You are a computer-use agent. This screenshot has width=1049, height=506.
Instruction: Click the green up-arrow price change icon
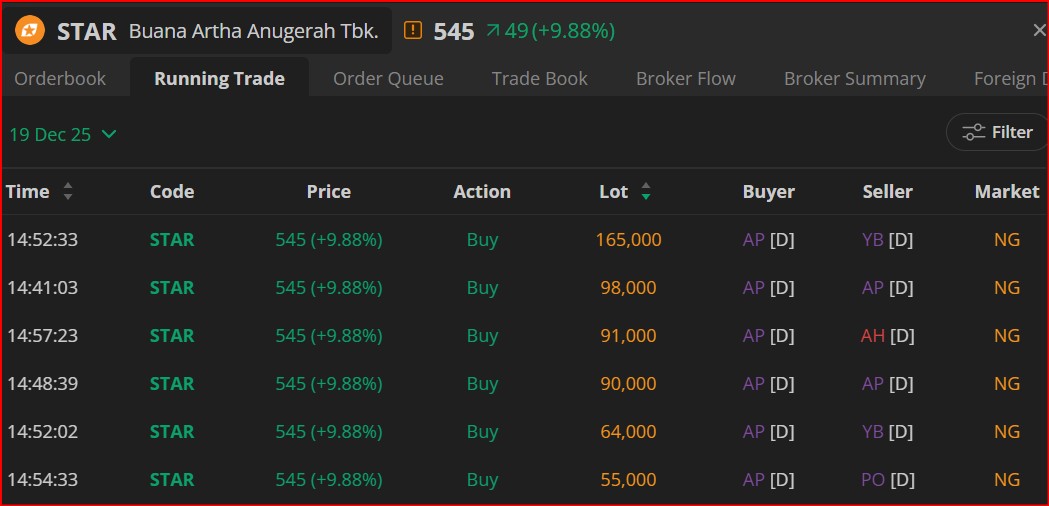(492, 31)
